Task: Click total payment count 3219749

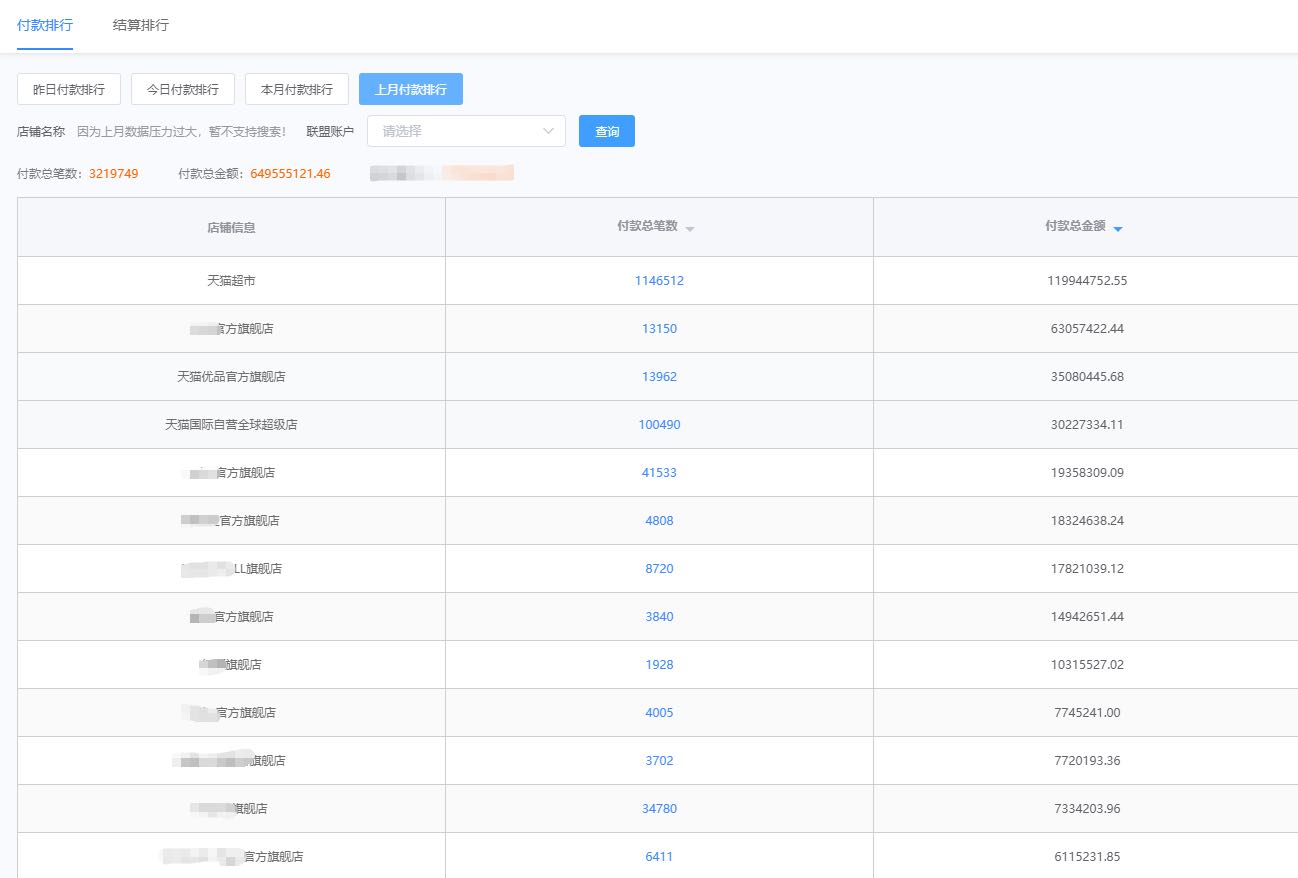Action: [x=114, y=174]
